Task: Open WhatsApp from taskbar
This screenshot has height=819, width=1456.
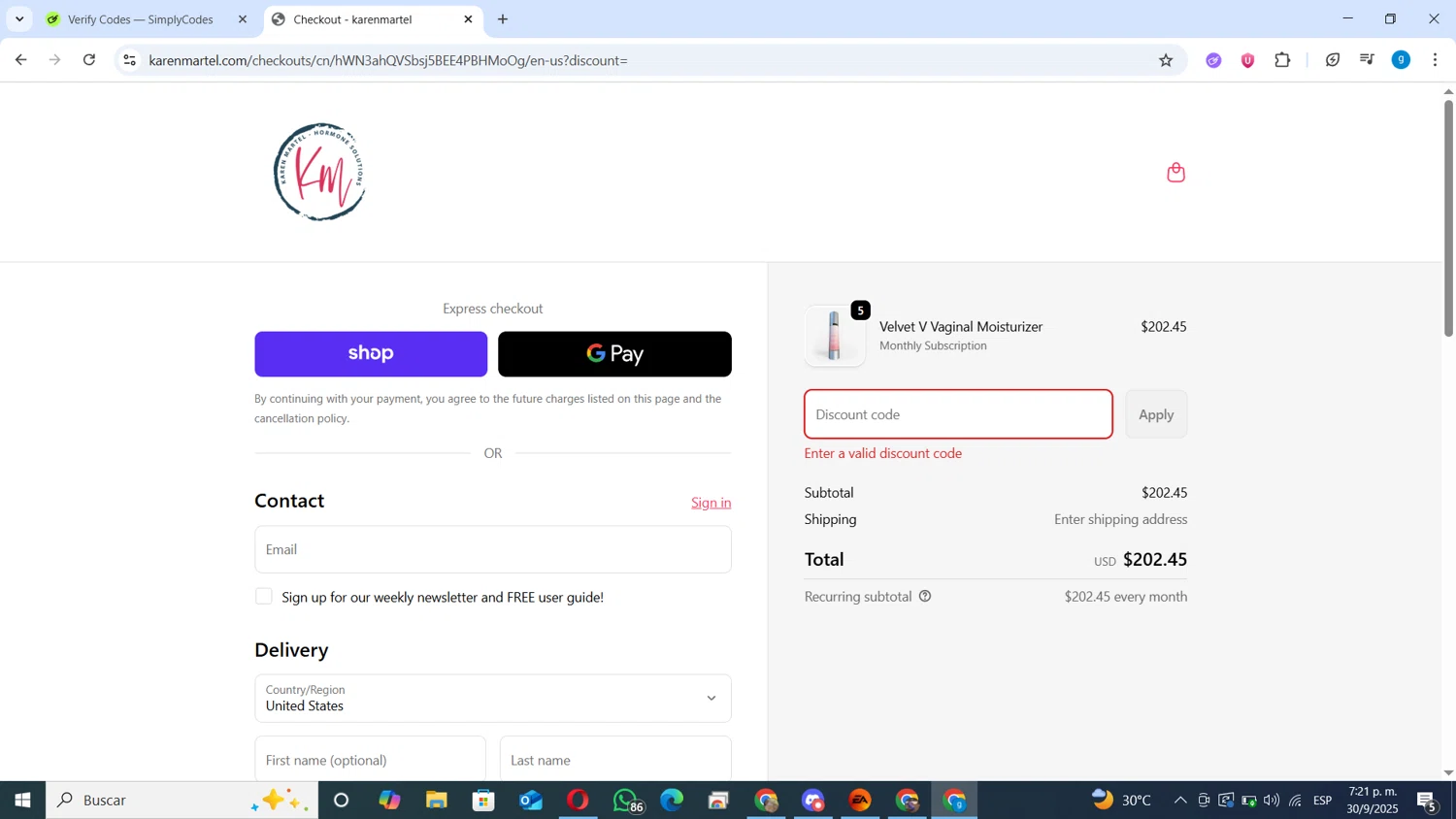Action: tap(627, 801)
